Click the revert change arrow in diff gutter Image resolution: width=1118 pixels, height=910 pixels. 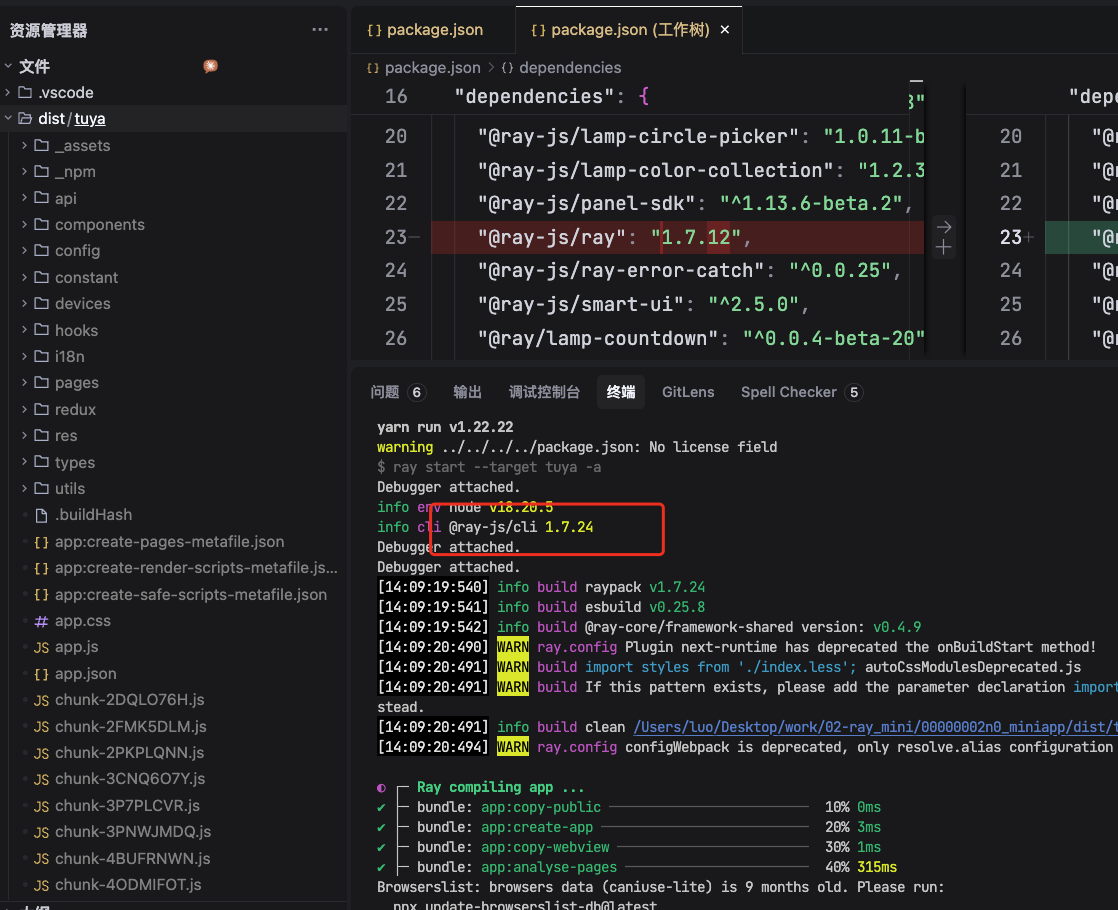944,227
